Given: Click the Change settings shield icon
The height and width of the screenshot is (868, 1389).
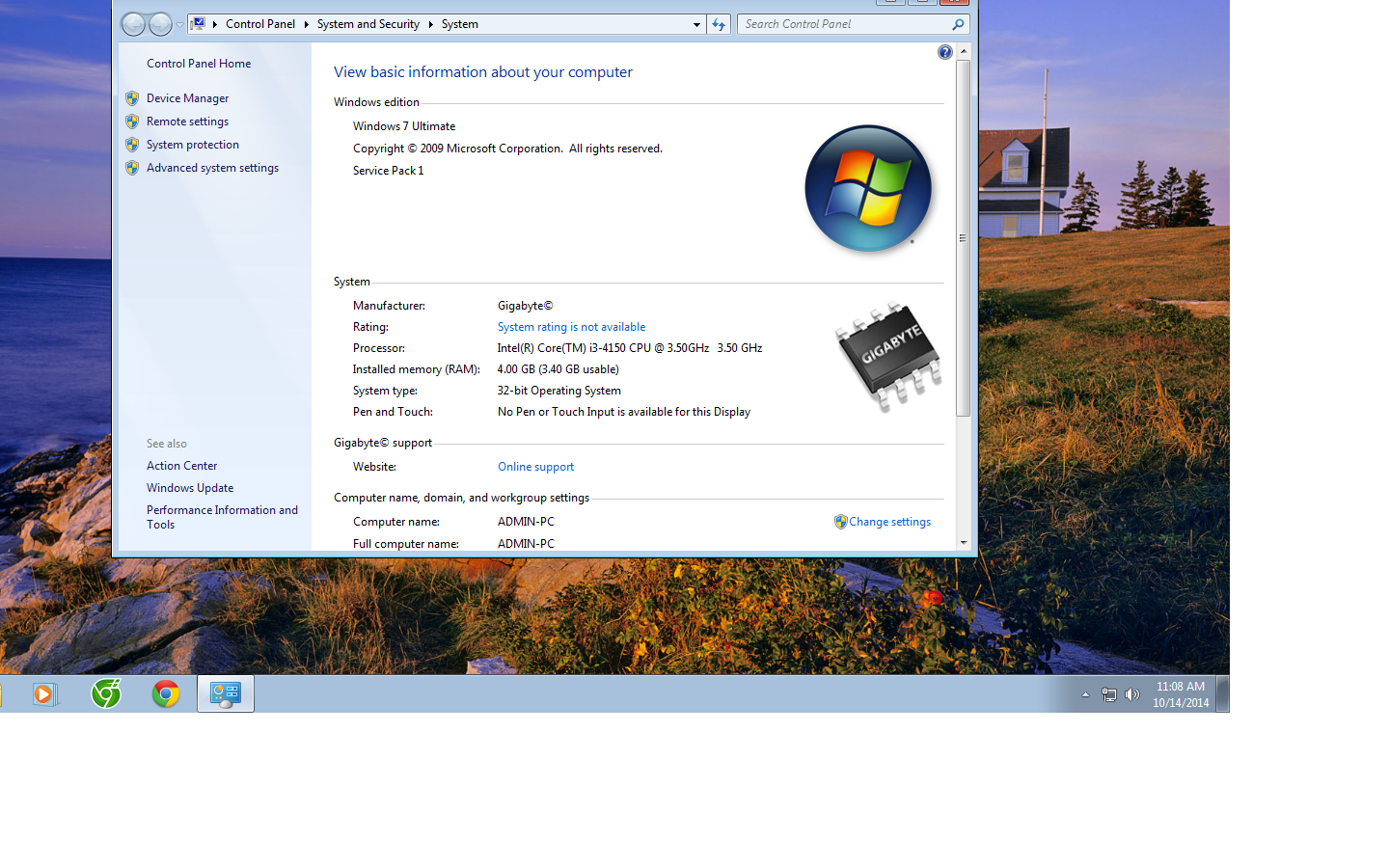Looking at the screenshot, I should [840, 522].
